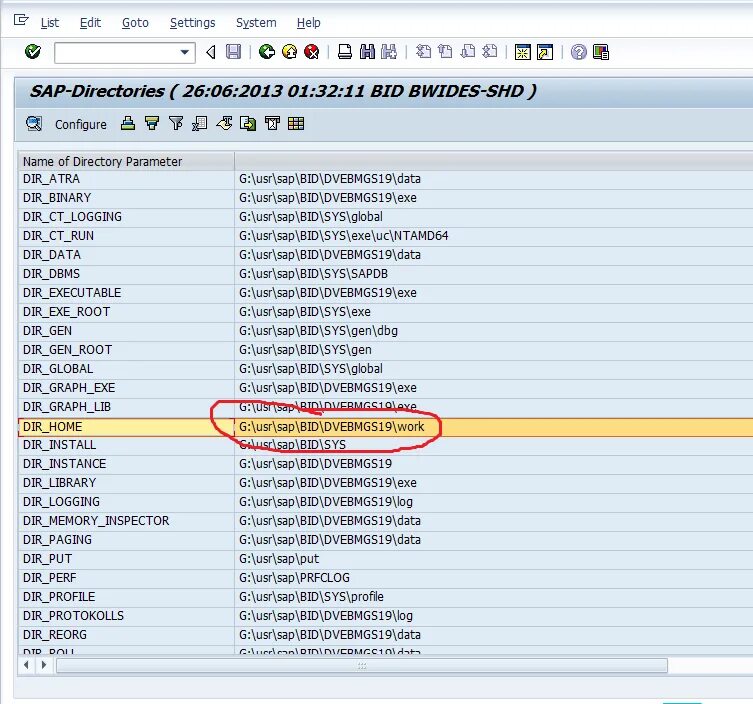Viewport: 753px width, 704px height.
Task: Select the DIR_CT_RUN parameter
Action: pos(58,236)
